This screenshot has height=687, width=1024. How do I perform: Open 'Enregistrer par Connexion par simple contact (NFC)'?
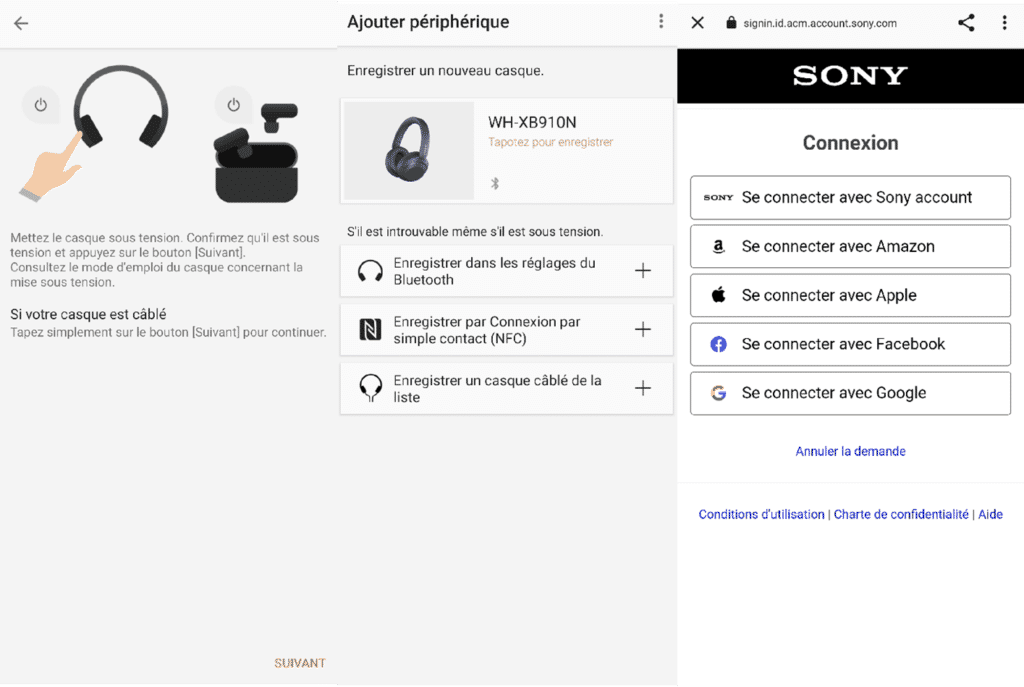507,330
